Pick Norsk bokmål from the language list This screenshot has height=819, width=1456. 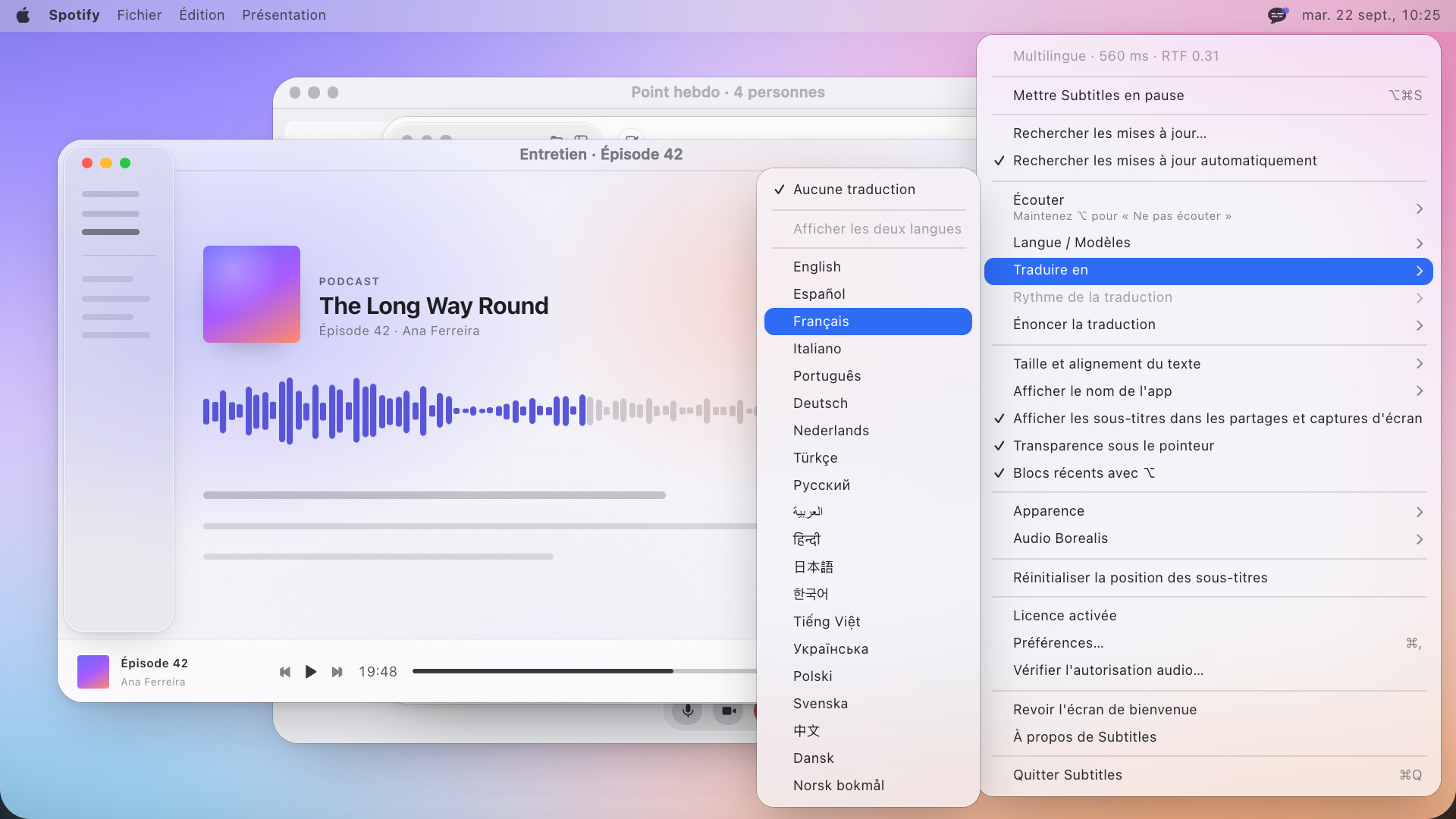click(x=868, y=786)
